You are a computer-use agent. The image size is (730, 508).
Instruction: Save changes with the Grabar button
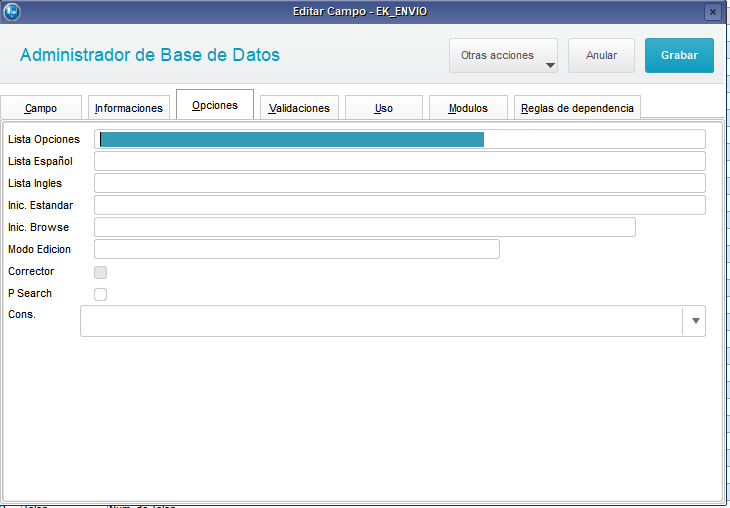(679, 55)
